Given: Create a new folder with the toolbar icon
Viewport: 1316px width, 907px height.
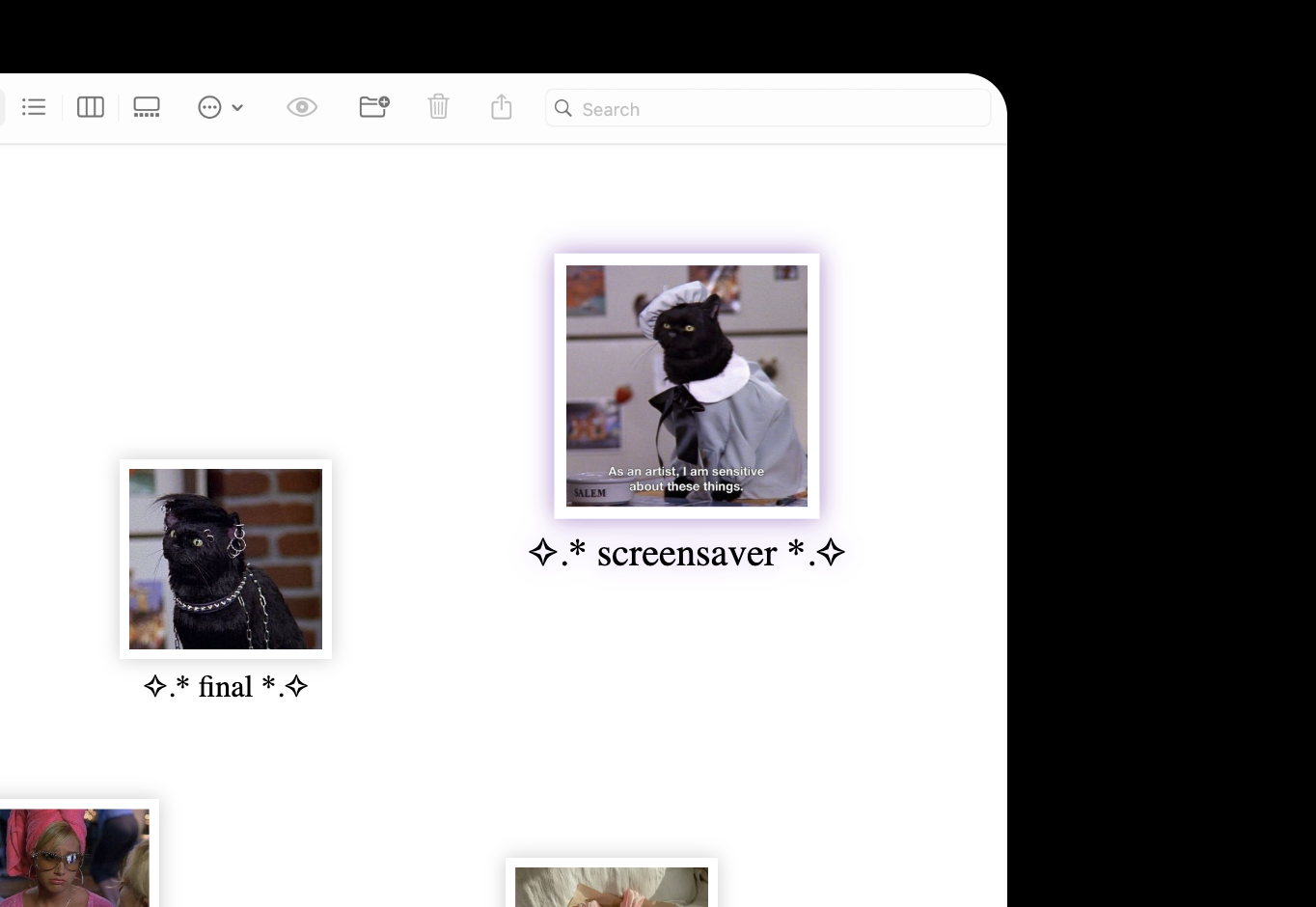Looking at the screenshot, I should pyautogui.click(x=374, y=106).
